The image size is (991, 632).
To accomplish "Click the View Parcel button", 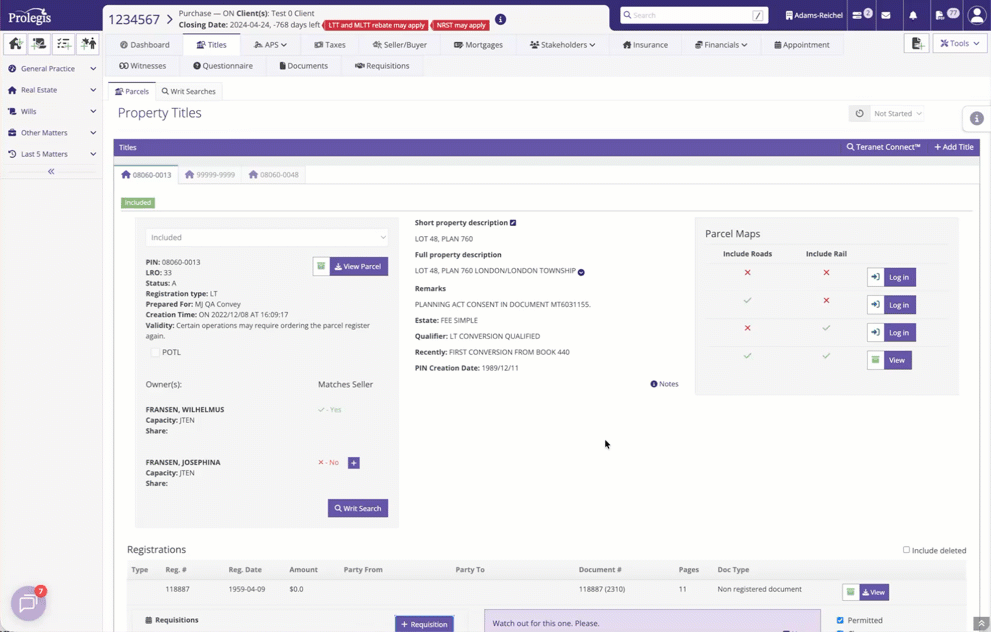I will pyautogui.click(x=359, y=267).
